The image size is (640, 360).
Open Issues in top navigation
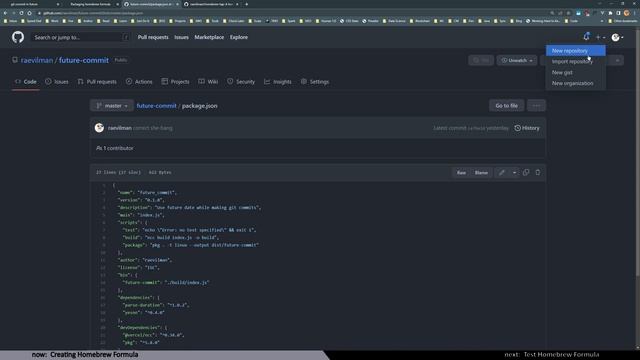(181, 37)
